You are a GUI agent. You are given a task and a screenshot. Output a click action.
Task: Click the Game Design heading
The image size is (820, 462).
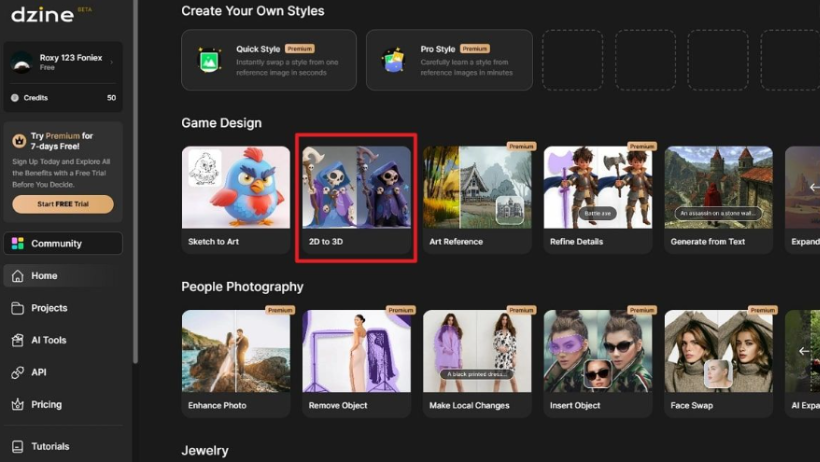click(x=221, y=123)
